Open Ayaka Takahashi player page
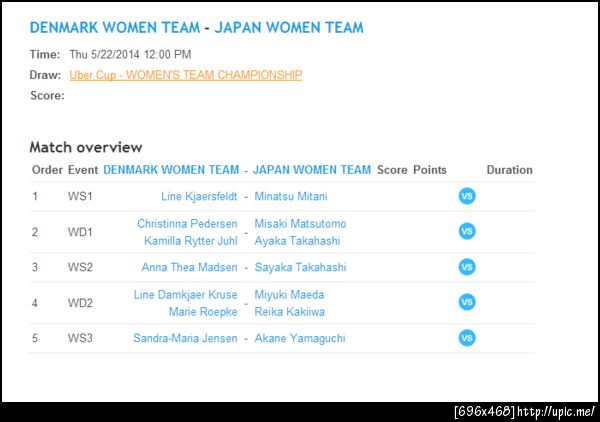 296,241
